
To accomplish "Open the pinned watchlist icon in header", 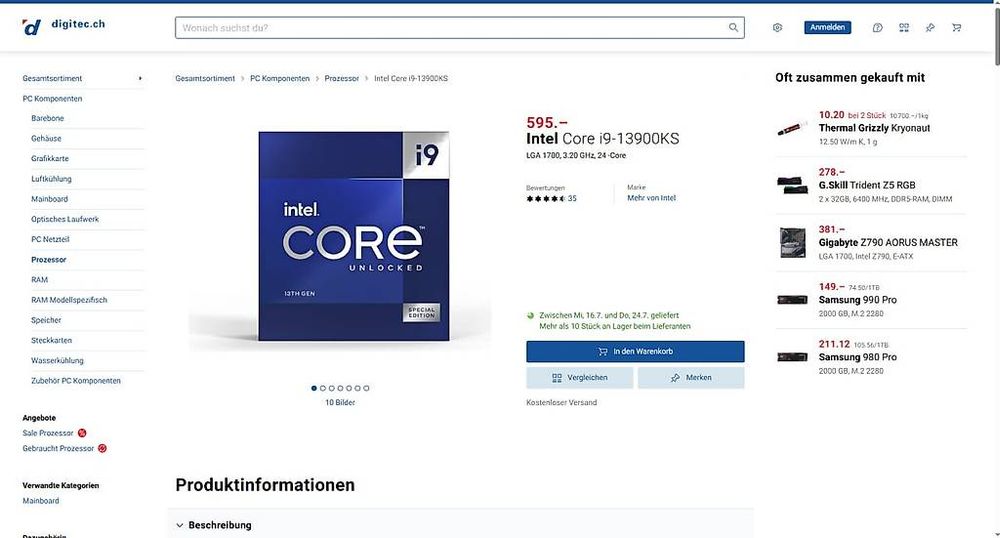I will pos(930,27).
